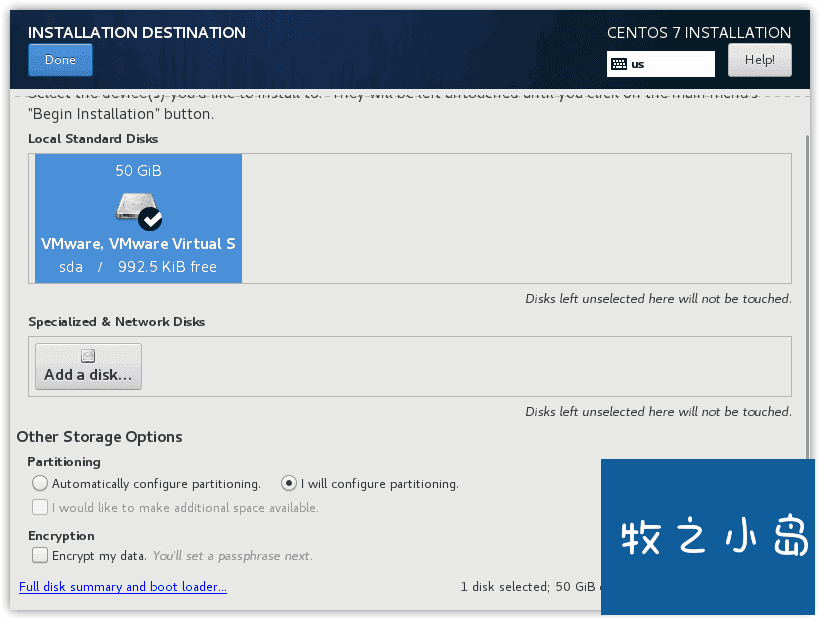Click the 'Local Standard Disks' heading

click(93, 139)
